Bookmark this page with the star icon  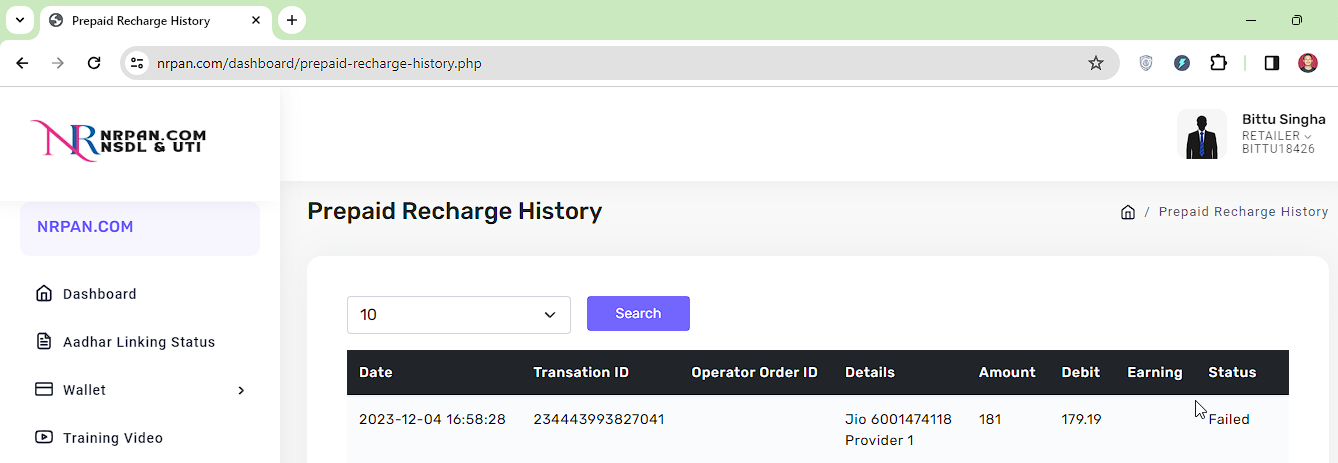click(x=1096, y=63)
